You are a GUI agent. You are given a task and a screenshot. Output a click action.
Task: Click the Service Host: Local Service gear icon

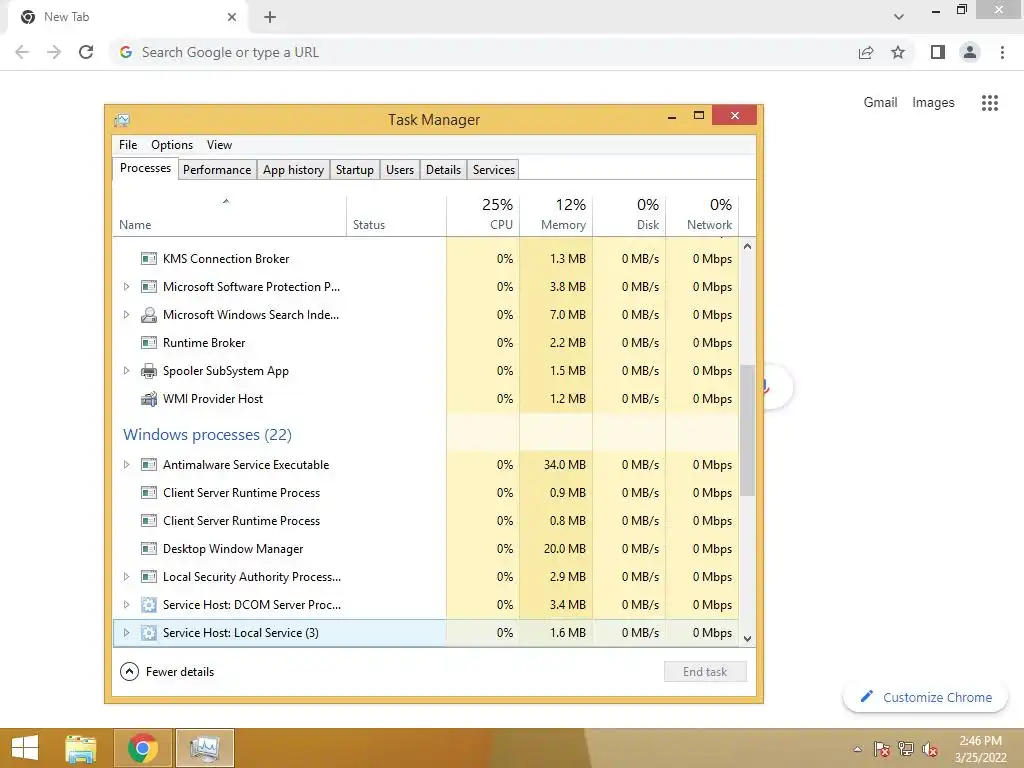tap(149, 633)
